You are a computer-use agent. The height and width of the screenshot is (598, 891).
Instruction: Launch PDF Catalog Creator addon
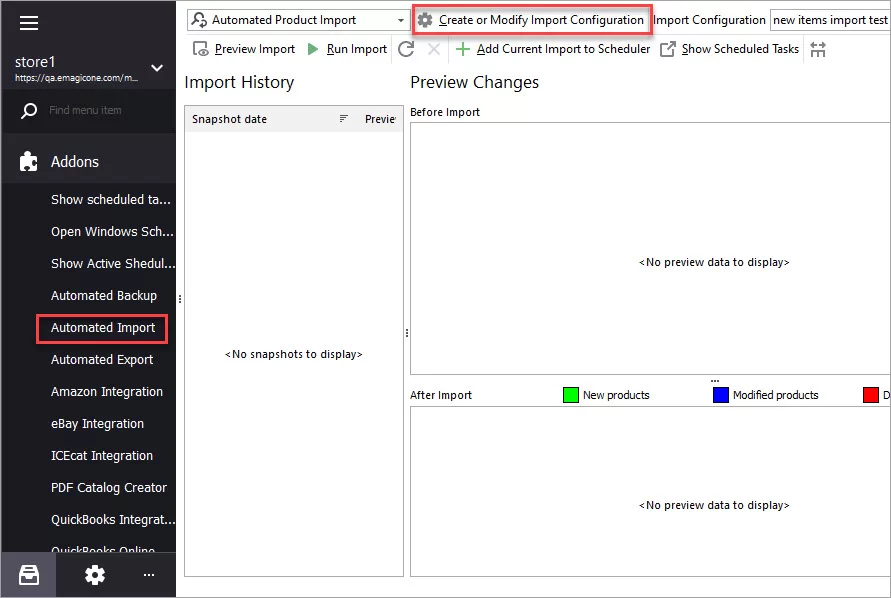109,487
